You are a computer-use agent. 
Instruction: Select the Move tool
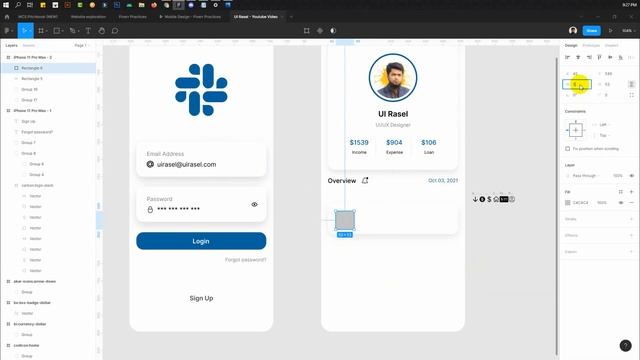tap(25, 31)
